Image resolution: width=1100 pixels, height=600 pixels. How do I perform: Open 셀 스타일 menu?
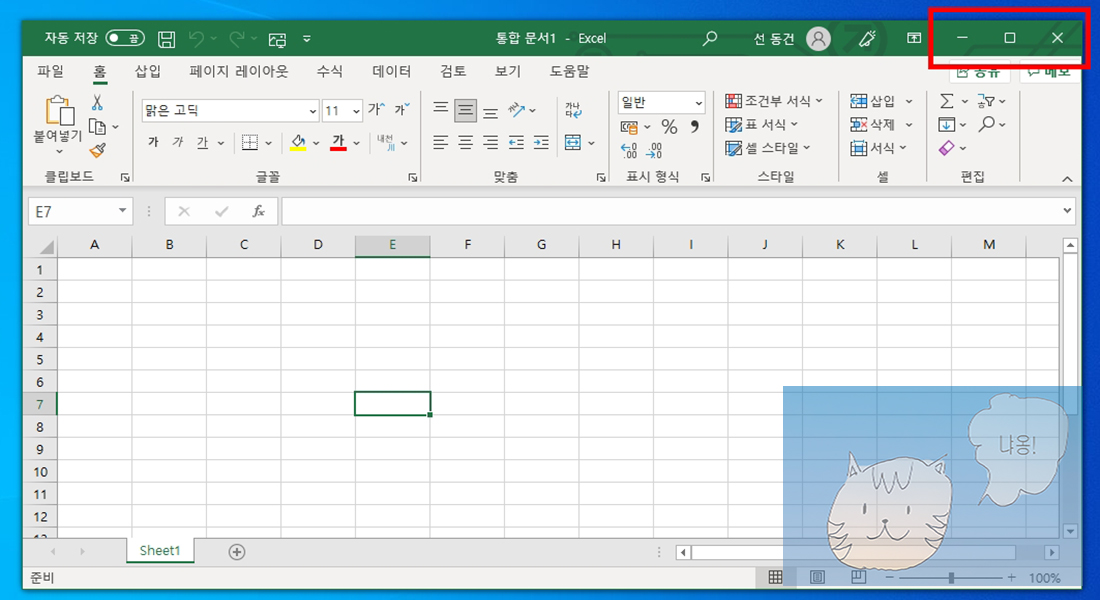pos(768,148)
